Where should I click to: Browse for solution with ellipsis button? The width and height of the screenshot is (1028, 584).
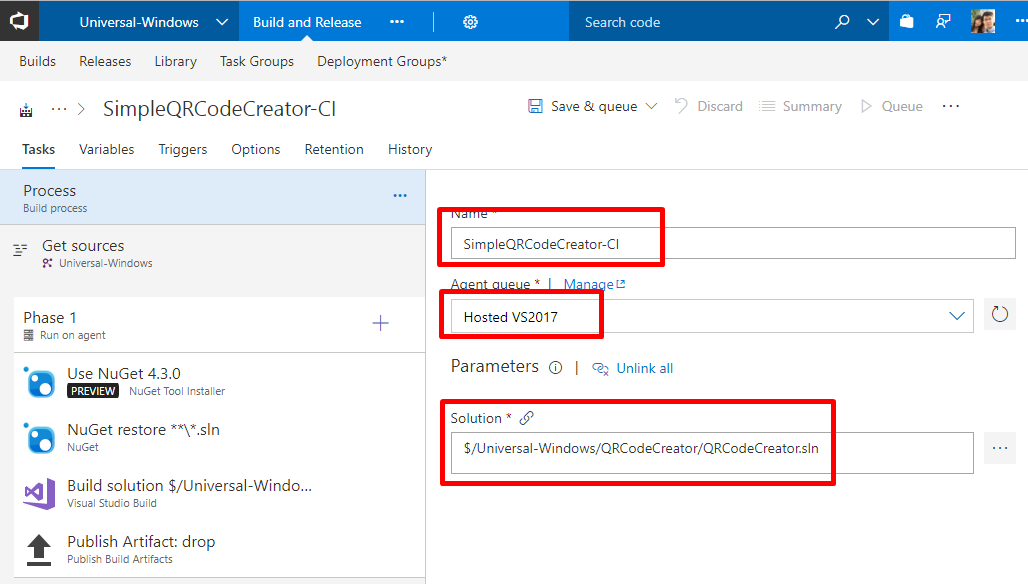pos(999,448)
